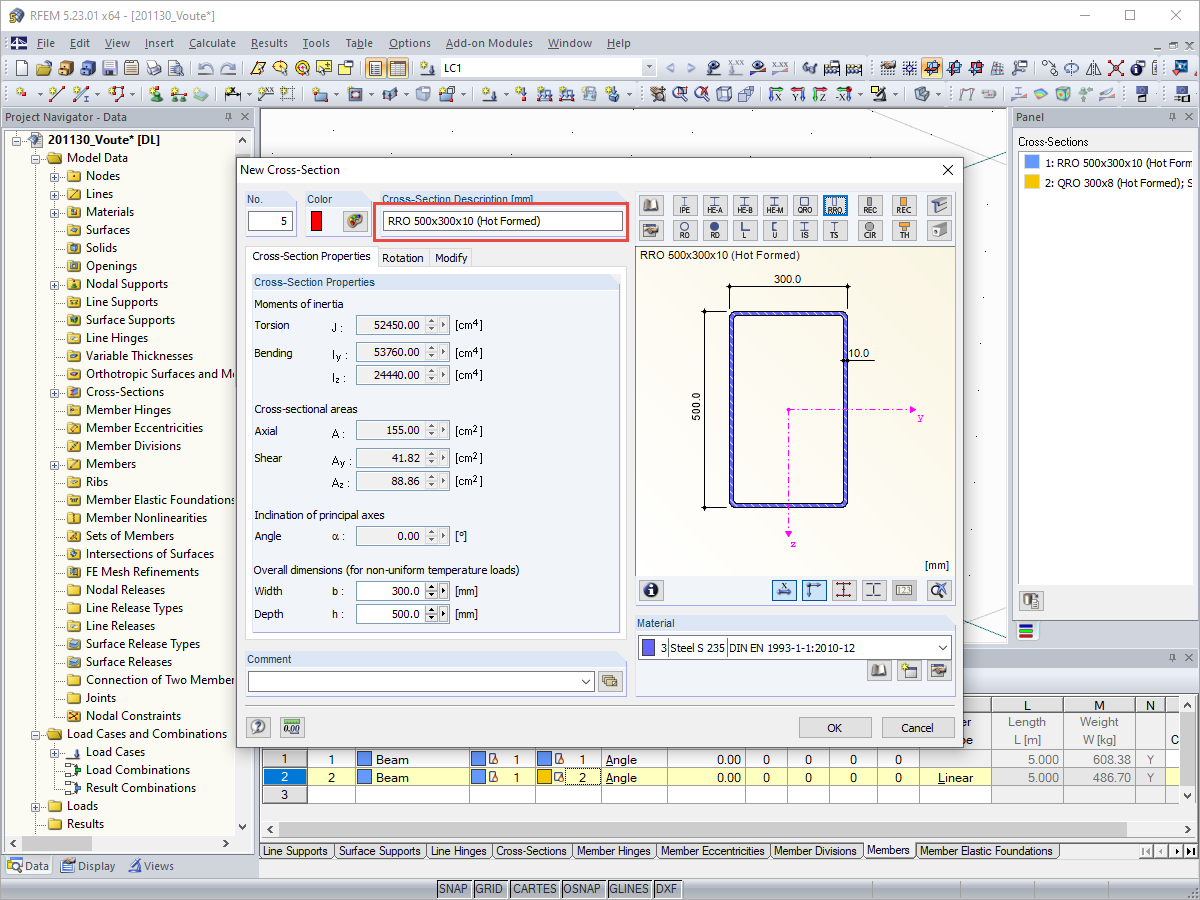The height and width of the screenshot is (900, 1200).
Task: Collapse the Model Data tree node
Action: tap(36, 158)
